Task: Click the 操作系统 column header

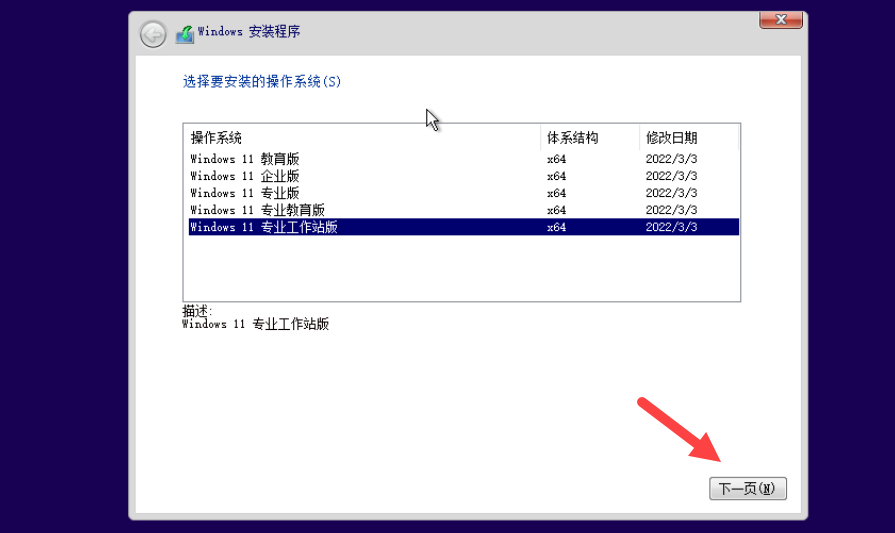Action: 364,138
